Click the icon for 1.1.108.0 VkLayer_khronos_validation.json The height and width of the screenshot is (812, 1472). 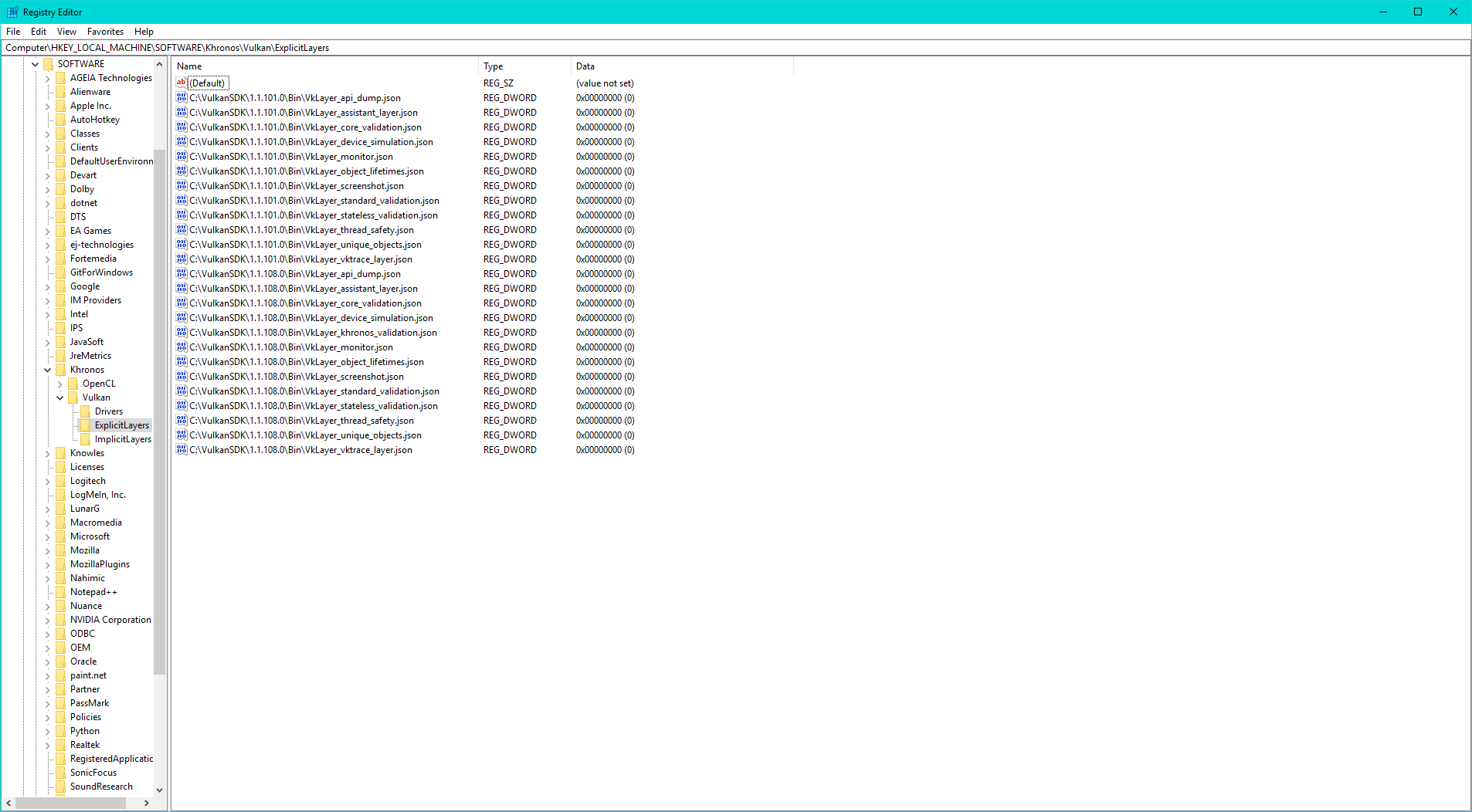tap(181, 333)
